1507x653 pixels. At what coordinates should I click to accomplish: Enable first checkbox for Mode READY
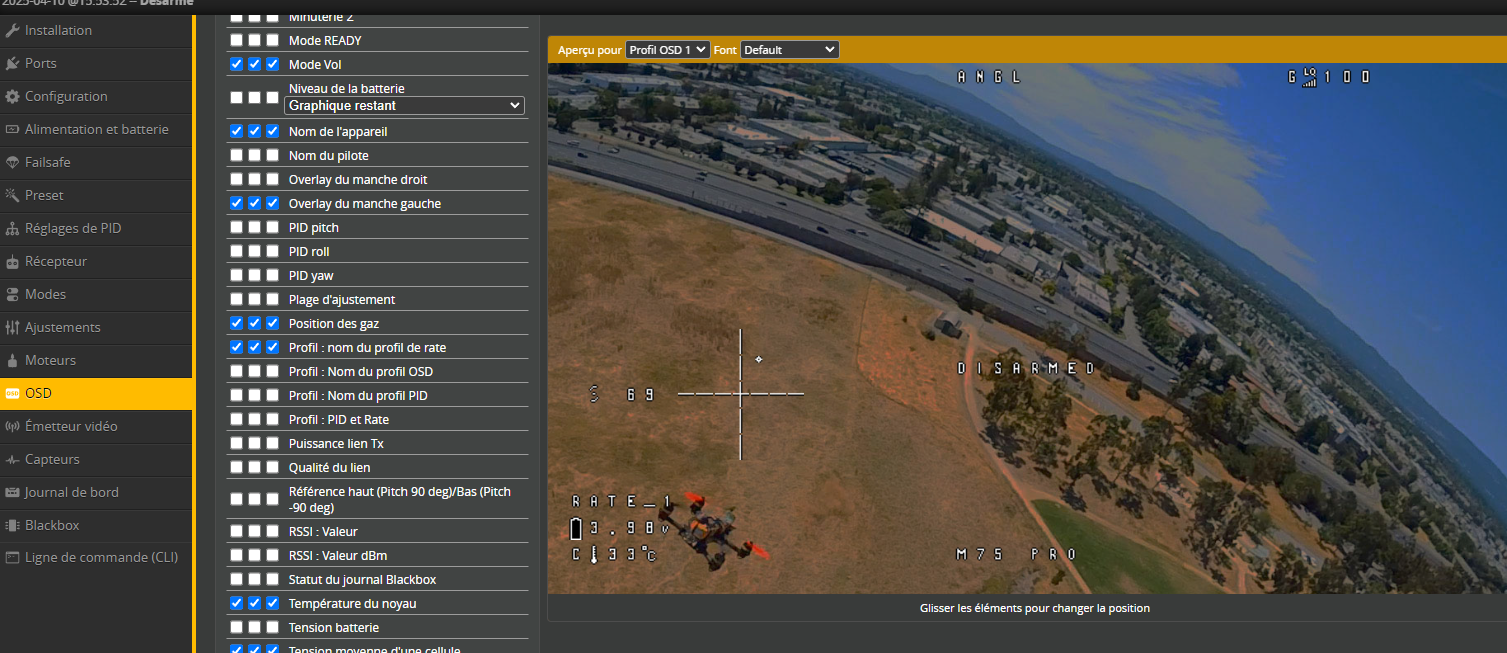236,40
